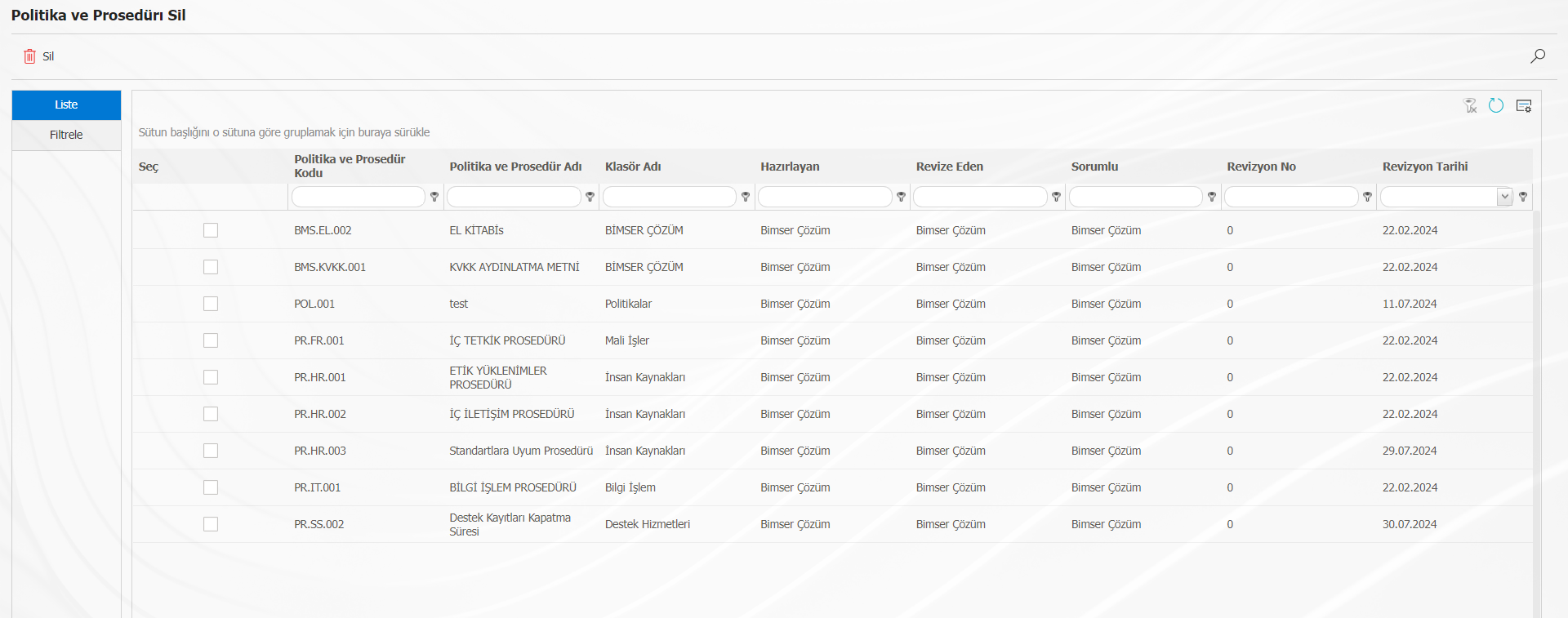Filter icon for Politika ve Prosedür Kodu
This screenshot has height=618, width=1568.
tap(434, 197)
